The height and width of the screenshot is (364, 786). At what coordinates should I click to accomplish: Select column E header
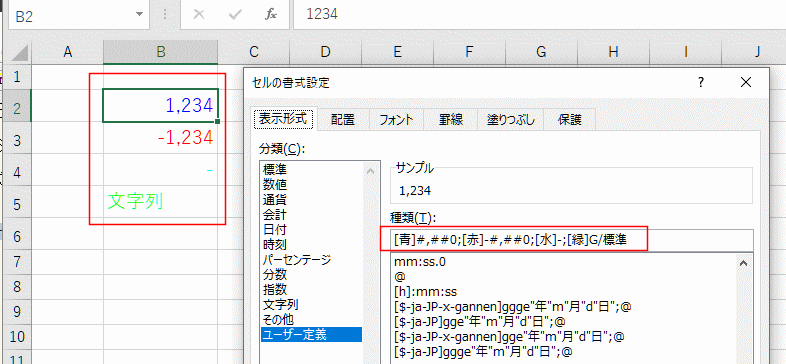click(398, 52)
